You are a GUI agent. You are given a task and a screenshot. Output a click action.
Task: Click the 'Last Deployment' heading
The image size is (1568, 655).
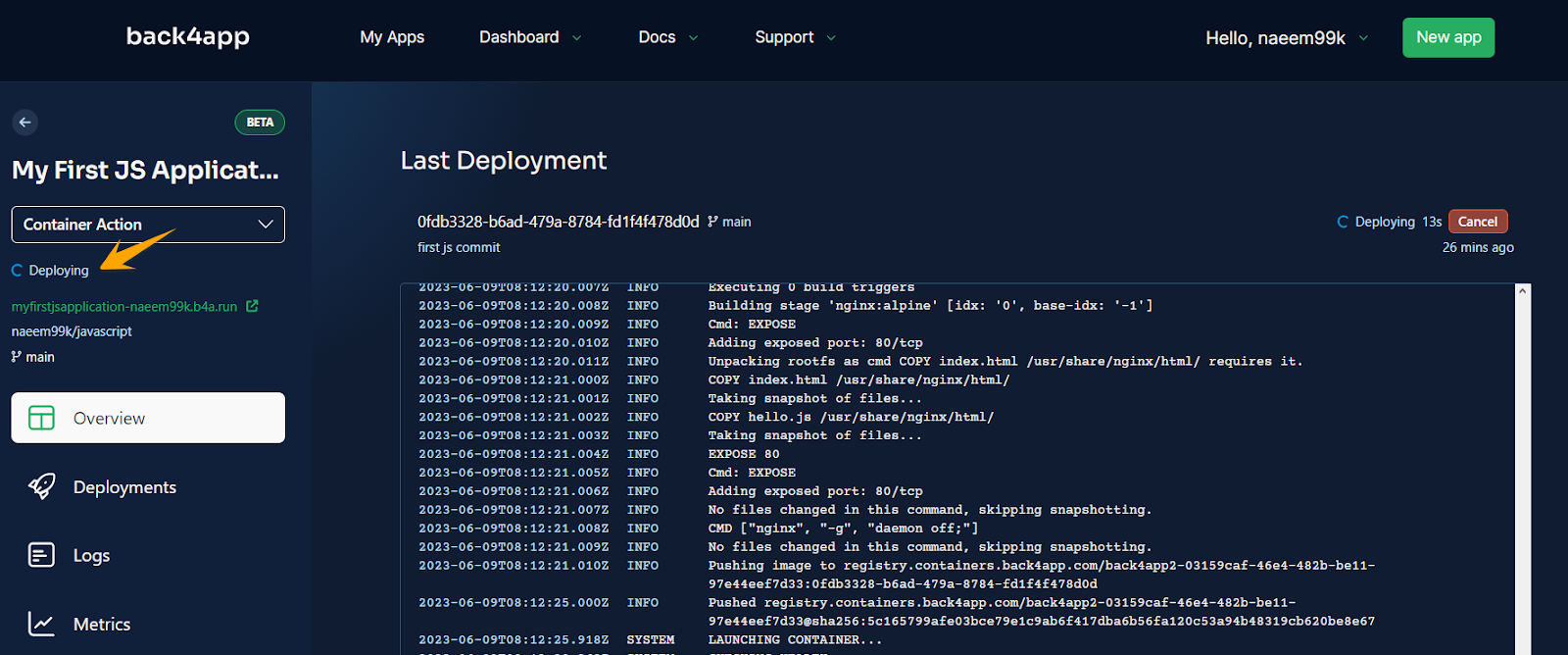pyautogui.click(x=504, y=160)
